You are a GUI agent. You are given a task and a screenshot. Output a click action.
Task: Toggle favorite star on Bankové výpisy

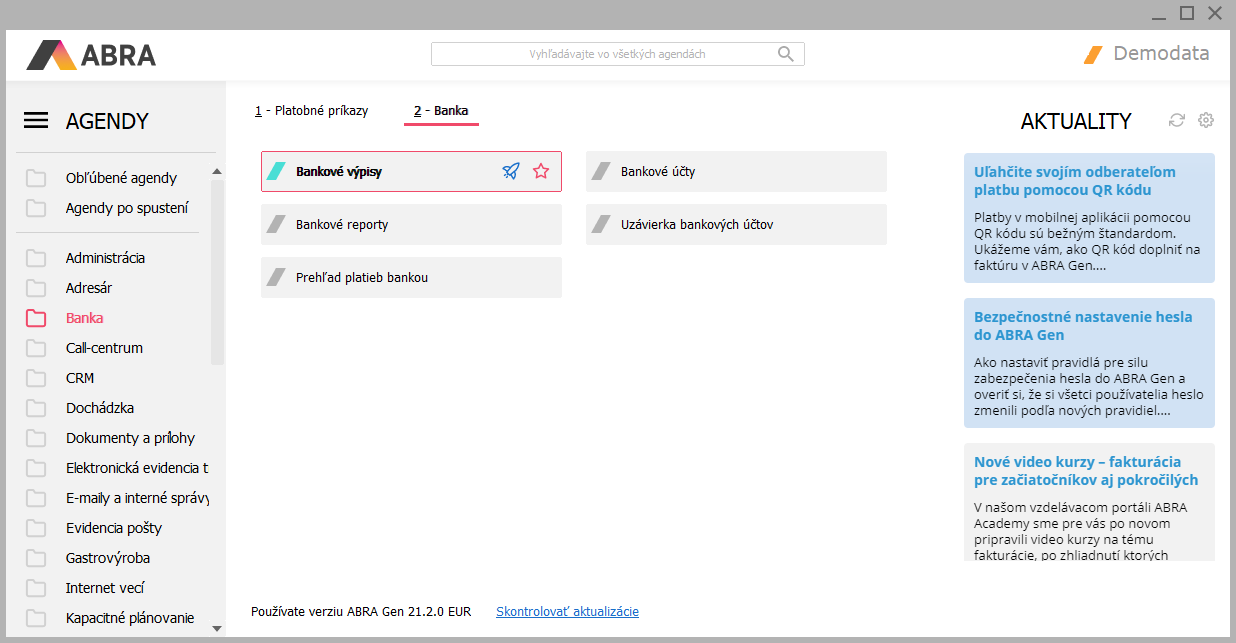[x=541, y=171]
